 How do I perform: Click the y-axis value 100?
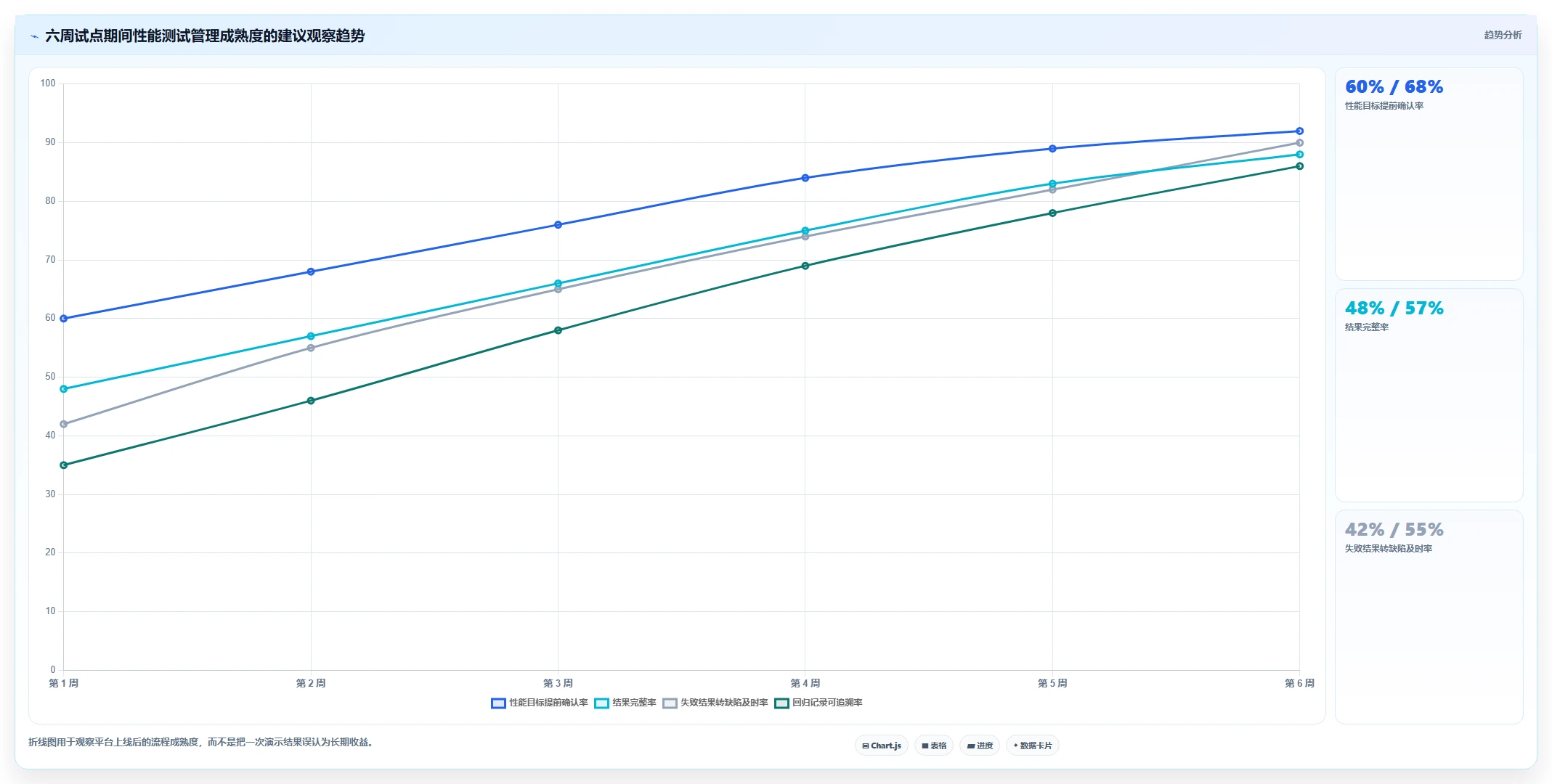tap(48, 83)
